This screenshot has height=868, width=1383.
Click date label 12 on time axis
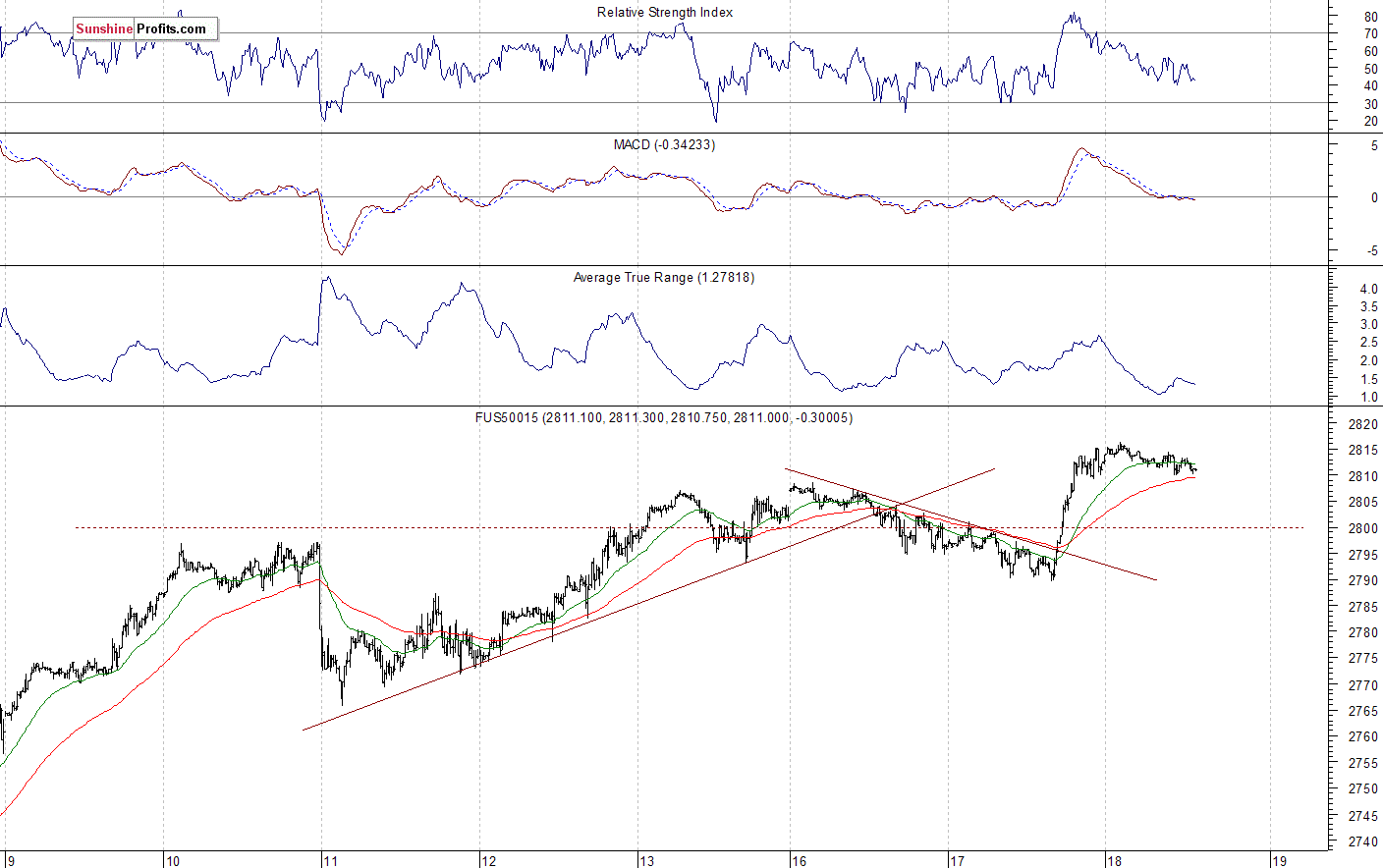click(x=489, y=861)
